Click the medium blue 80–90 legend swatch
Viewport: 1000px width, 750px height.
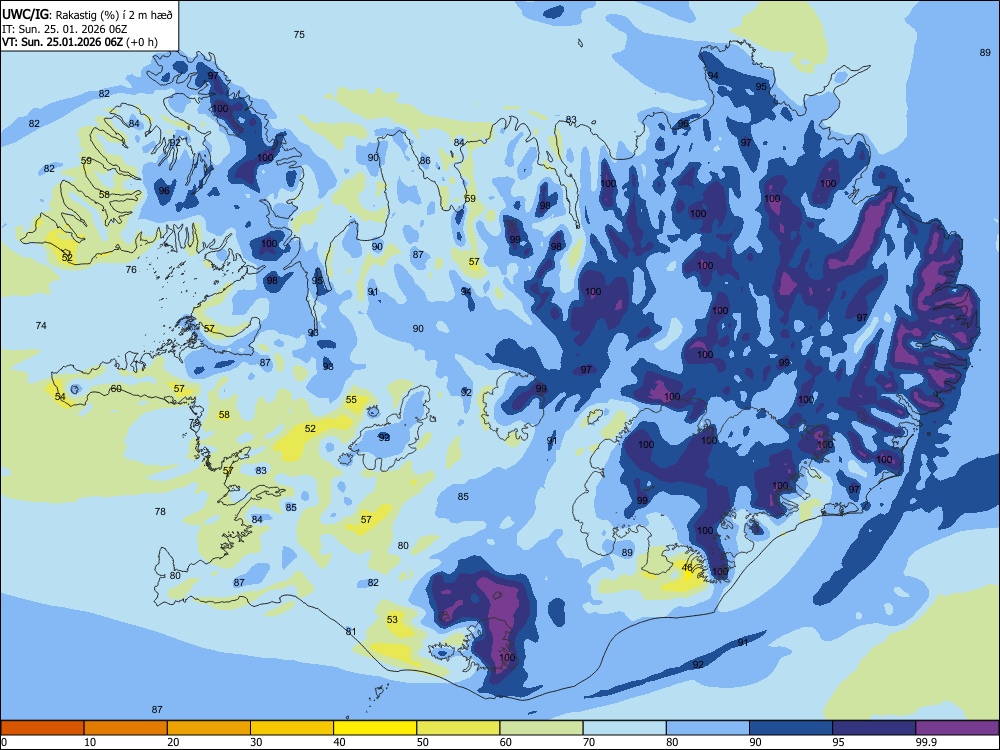(708, 728)
